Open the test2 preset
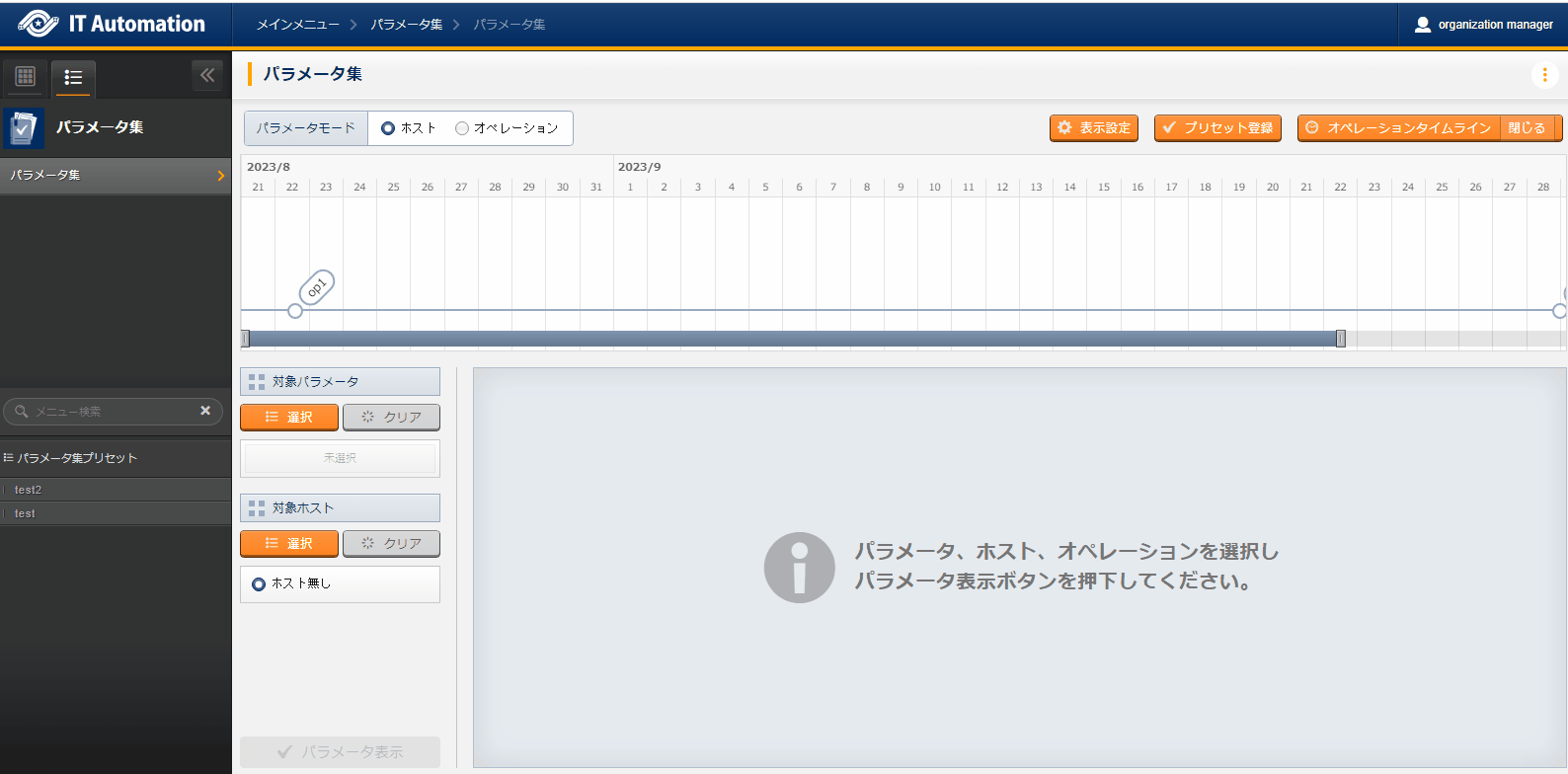Viewport: 1568px width, 774px height. (29, 490)
